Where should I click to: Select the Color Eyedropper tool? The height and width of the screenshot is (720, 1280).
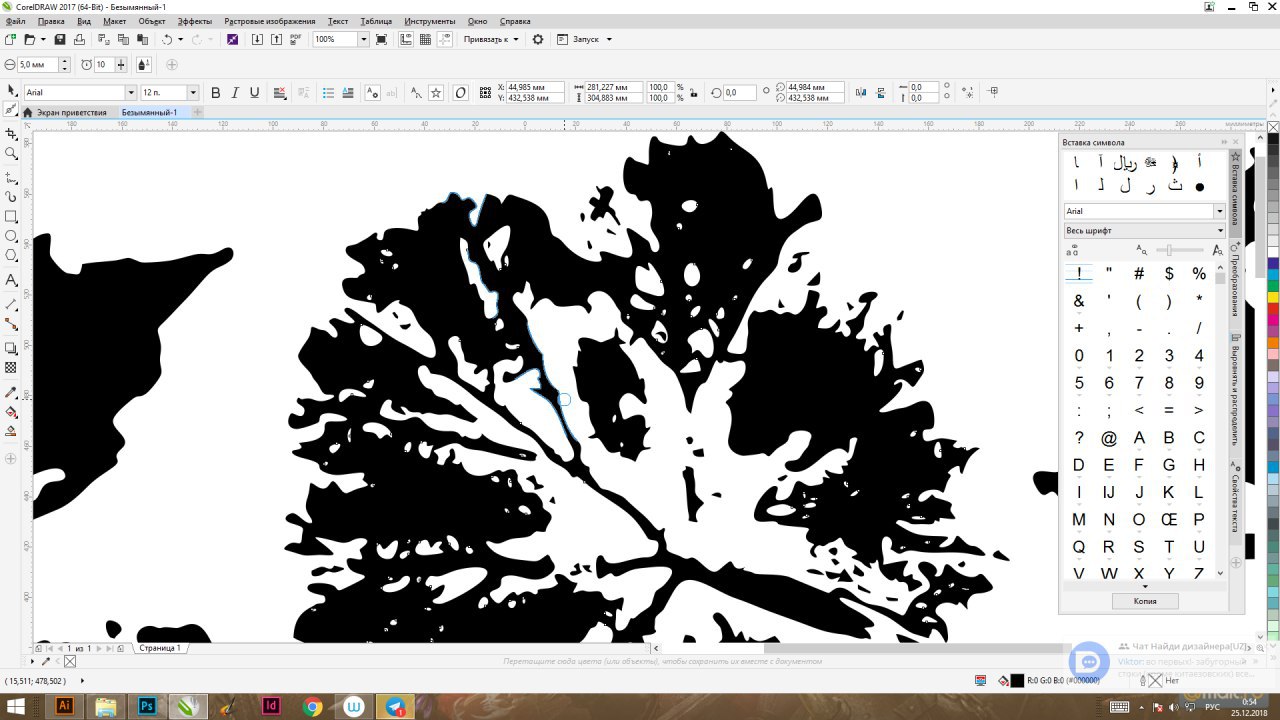tap(11, 392)
